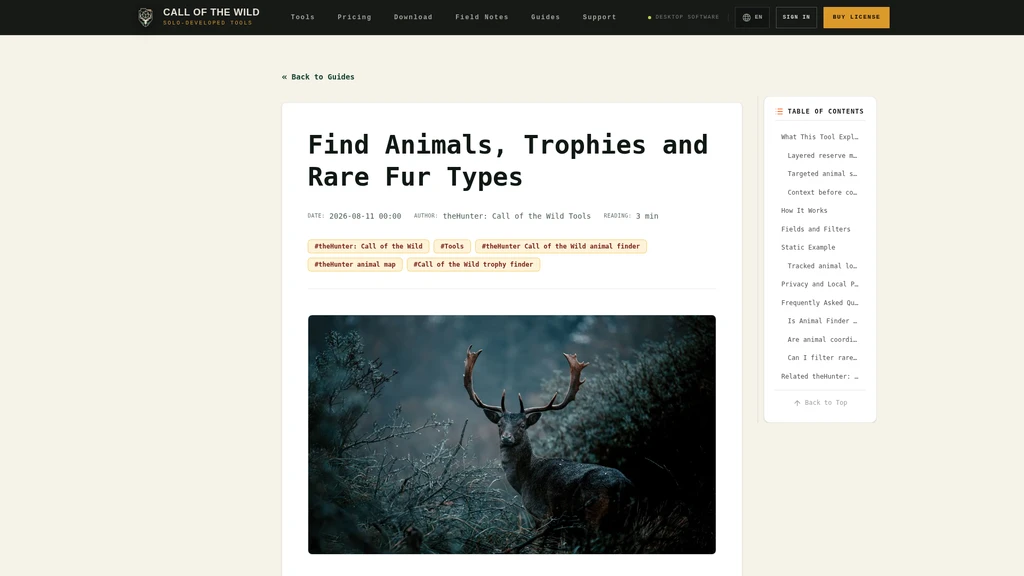Open the Support page
The width and height of the screenshot is (1024, 576).
pos(599,17)
